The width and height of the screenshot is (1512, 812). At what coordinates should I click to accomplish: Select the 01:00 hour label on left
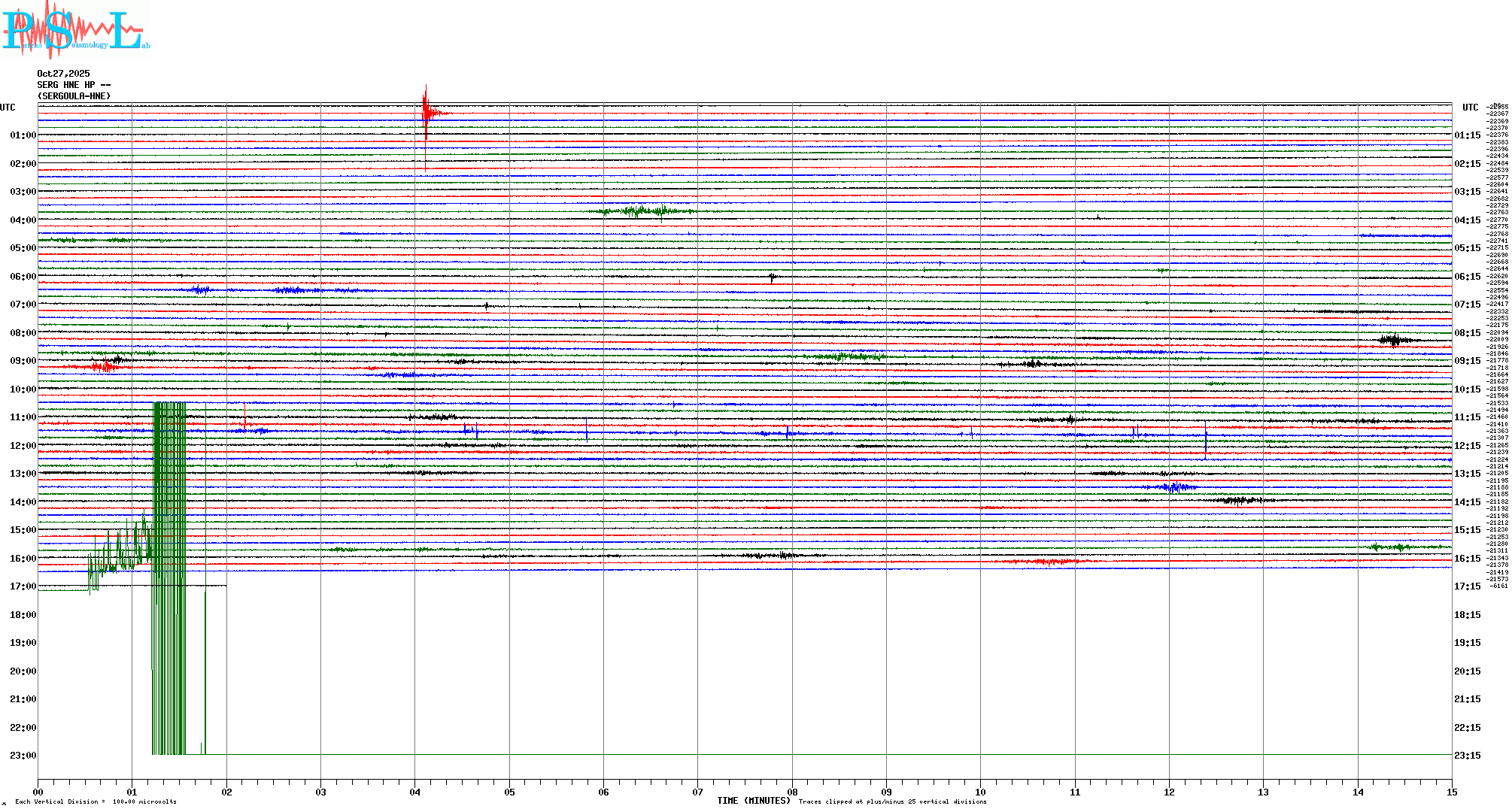click(x=23, y=135)
